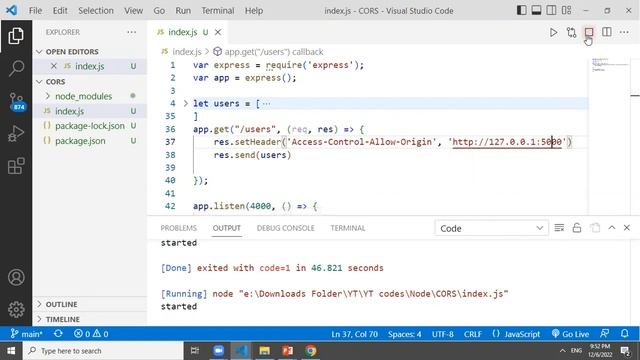This screenshot has width=640, height=360.
Task: Open the File menu
Action: [35, 11]
